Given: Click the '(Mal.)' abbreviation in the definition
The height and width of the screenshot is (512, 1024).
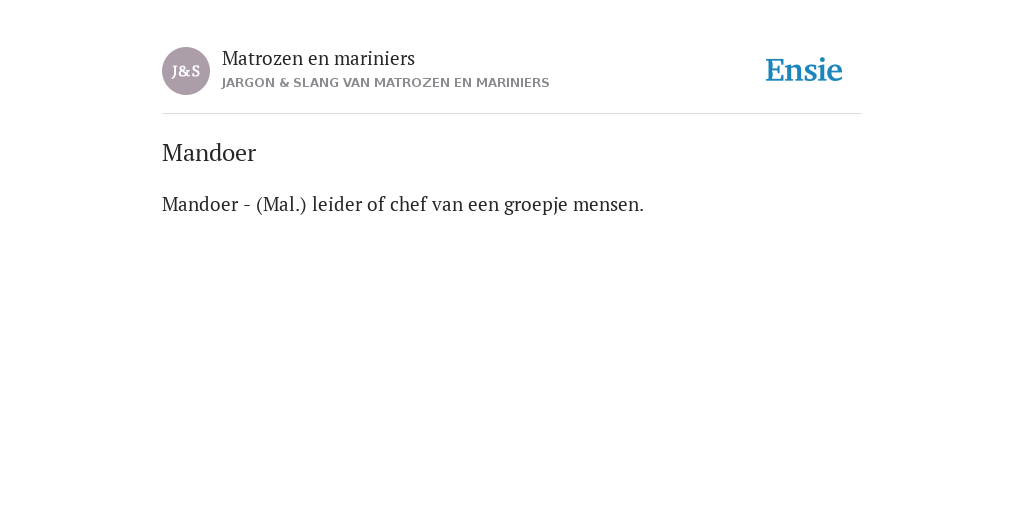Looking at the screenshot, I should coord(281,205).
